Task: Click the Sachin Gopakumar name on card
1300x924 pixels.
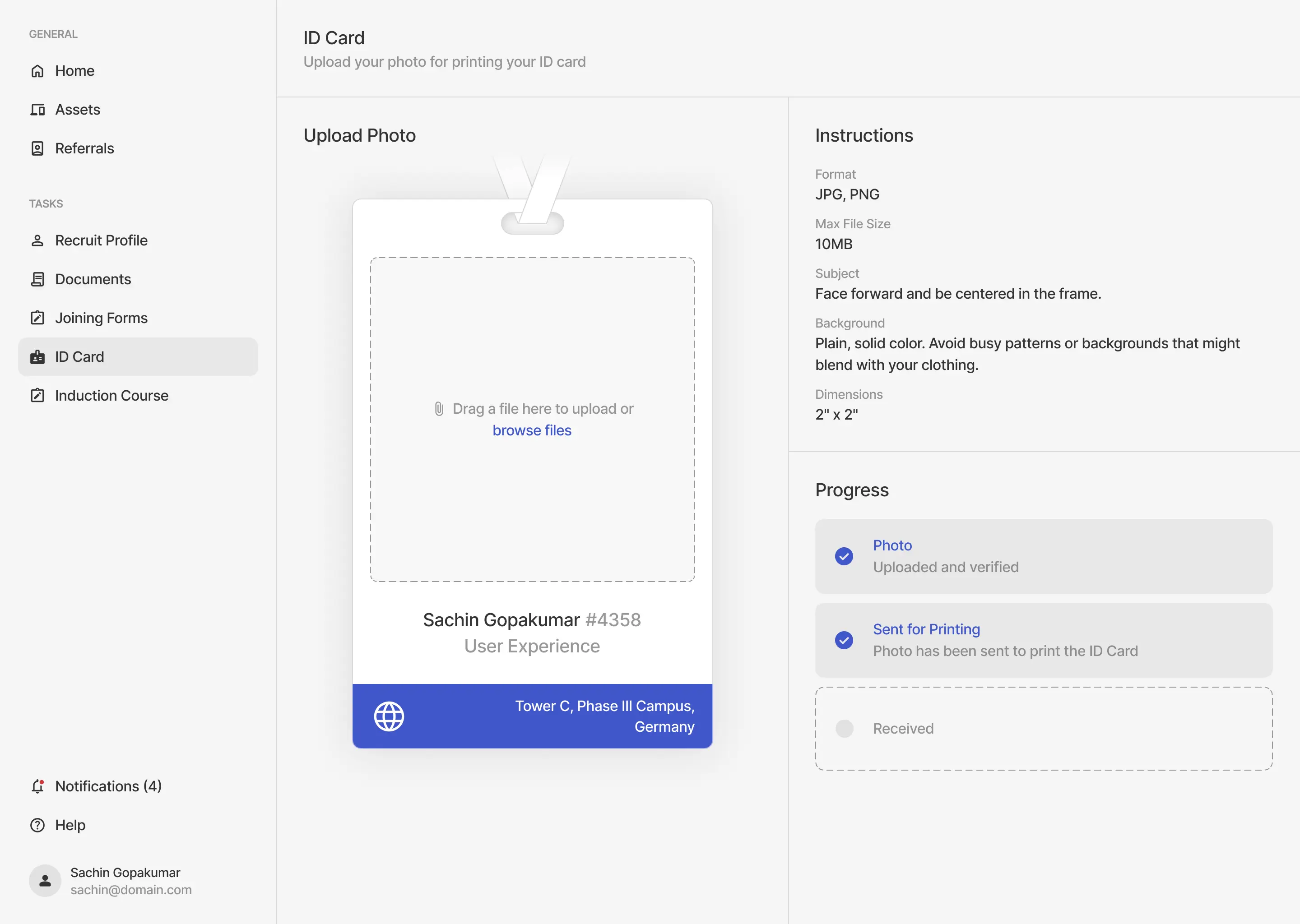Action: point(501,620)
